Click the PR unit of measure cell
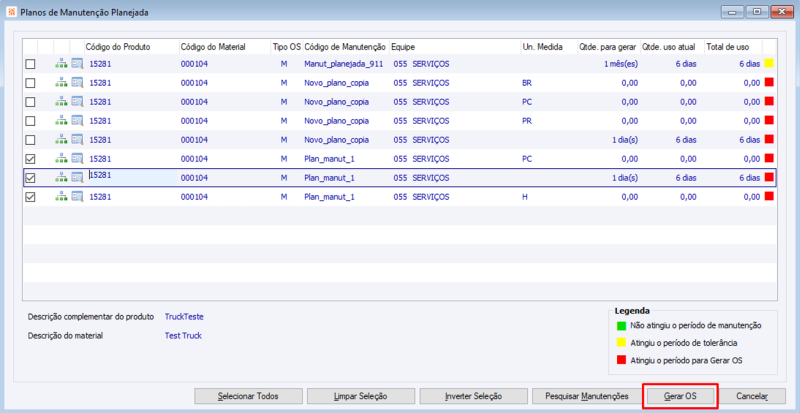This screenshot has height=413, width=800. pyautogui.click(x=527, y=120)
